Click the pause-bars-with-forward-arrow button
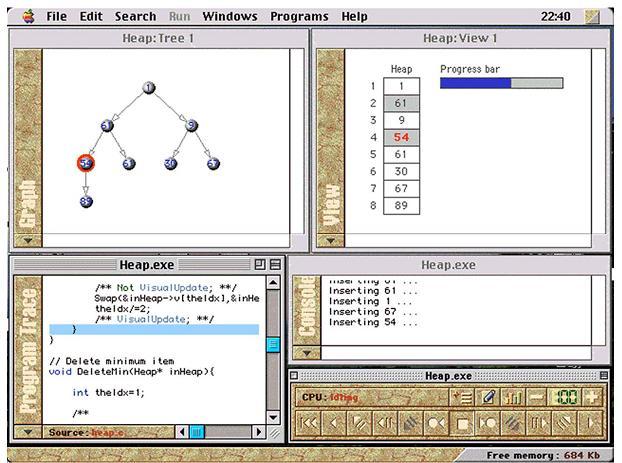 tap(539, 423)
